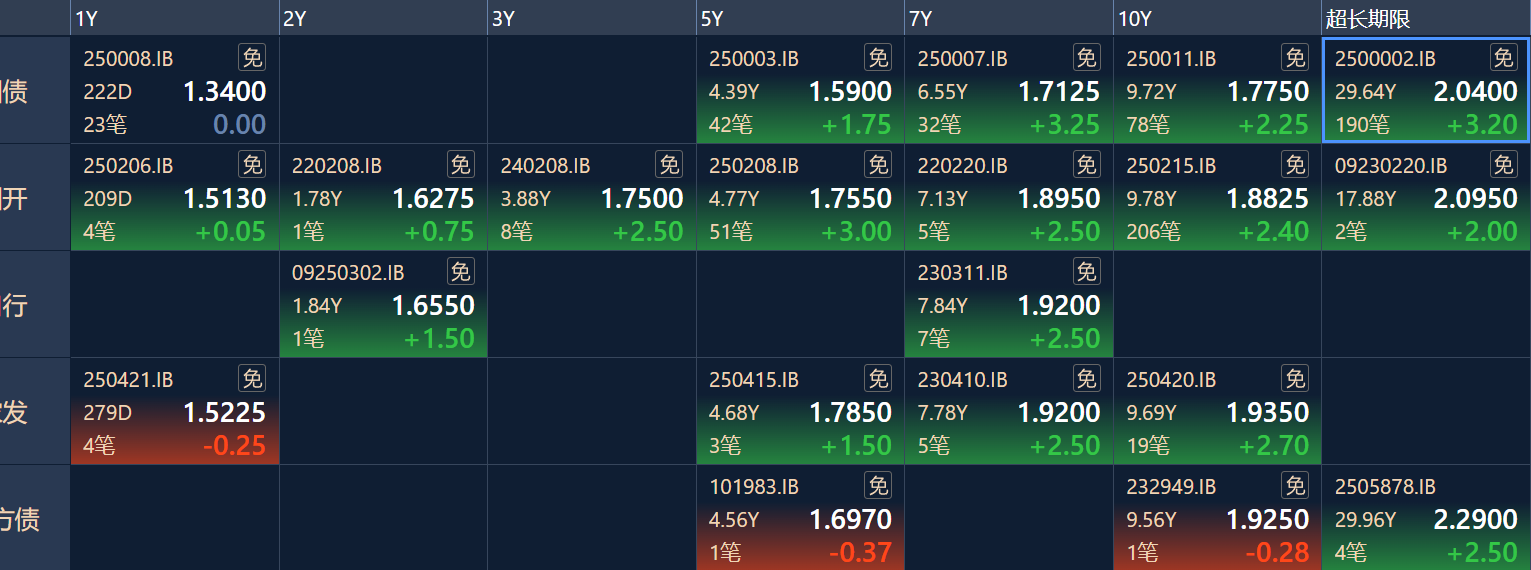Open bond code 250420.IB
This screenshot has height=570, width=1531.
tap(1171, 380)
